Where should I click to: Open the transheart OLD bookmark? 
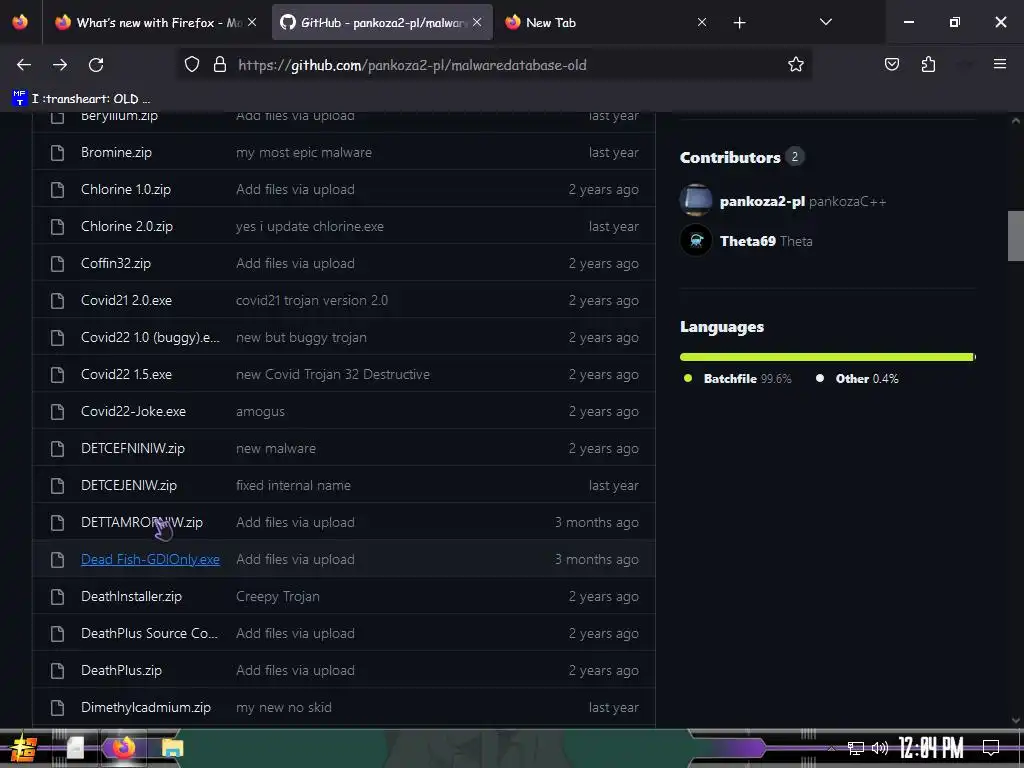pyautogui.click(x=81, y=99)
